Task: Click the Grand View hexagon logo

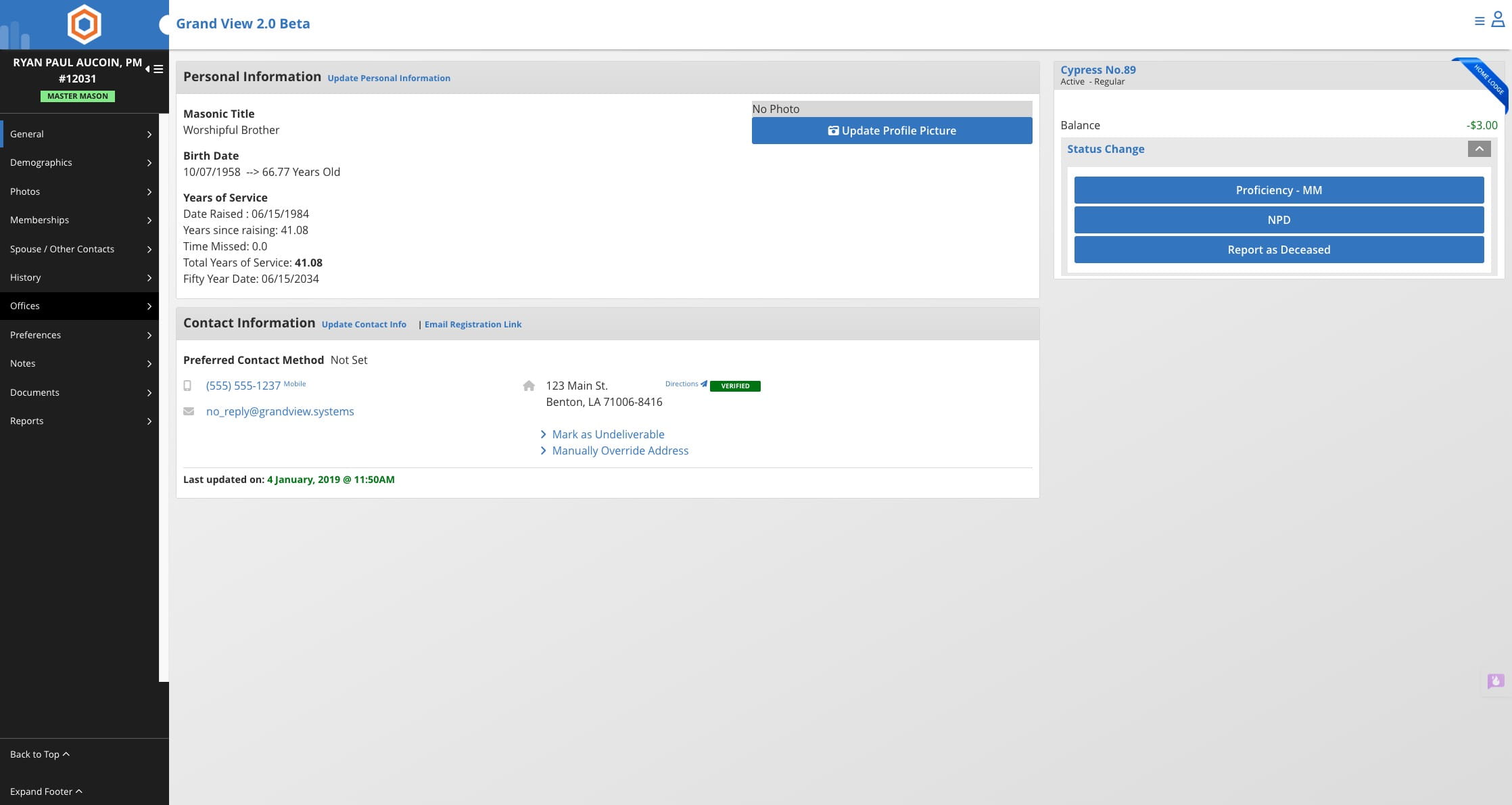Action: [84, 24]
